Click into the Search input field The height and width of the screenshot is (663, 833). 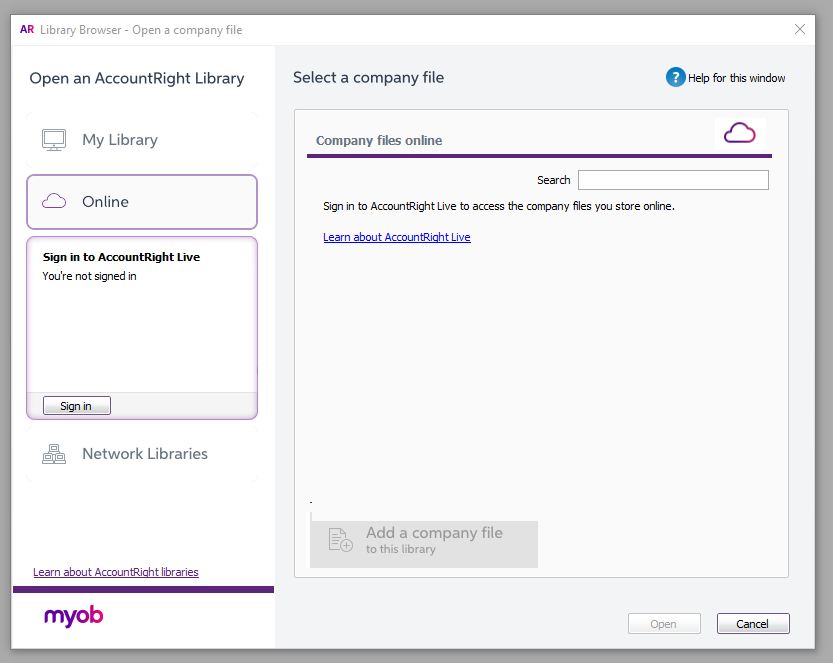click(x=673, y=180)
